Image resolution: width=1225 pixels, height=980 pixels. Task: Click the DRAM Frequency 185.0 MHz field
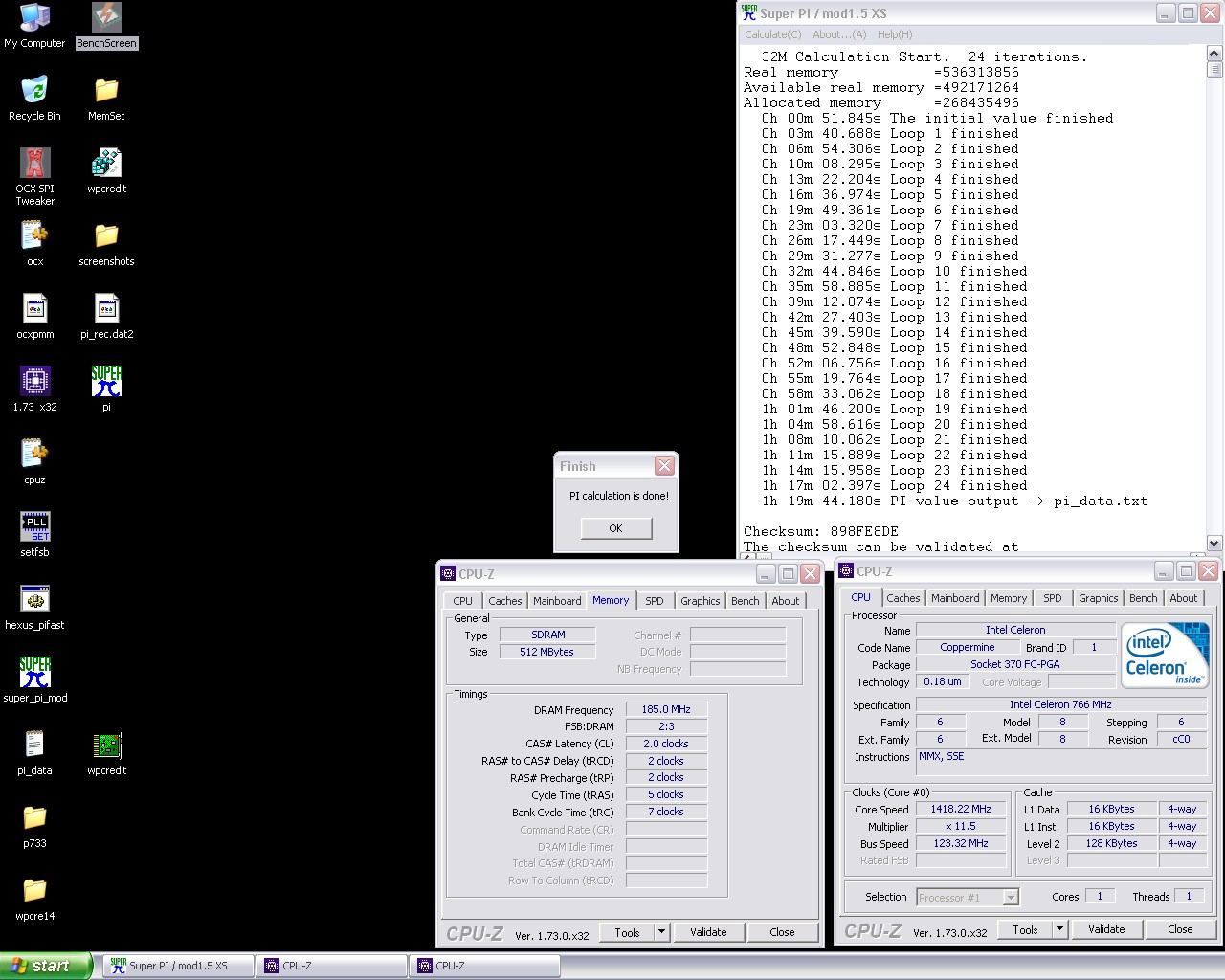pyautogui.click(x=667, y=709)
